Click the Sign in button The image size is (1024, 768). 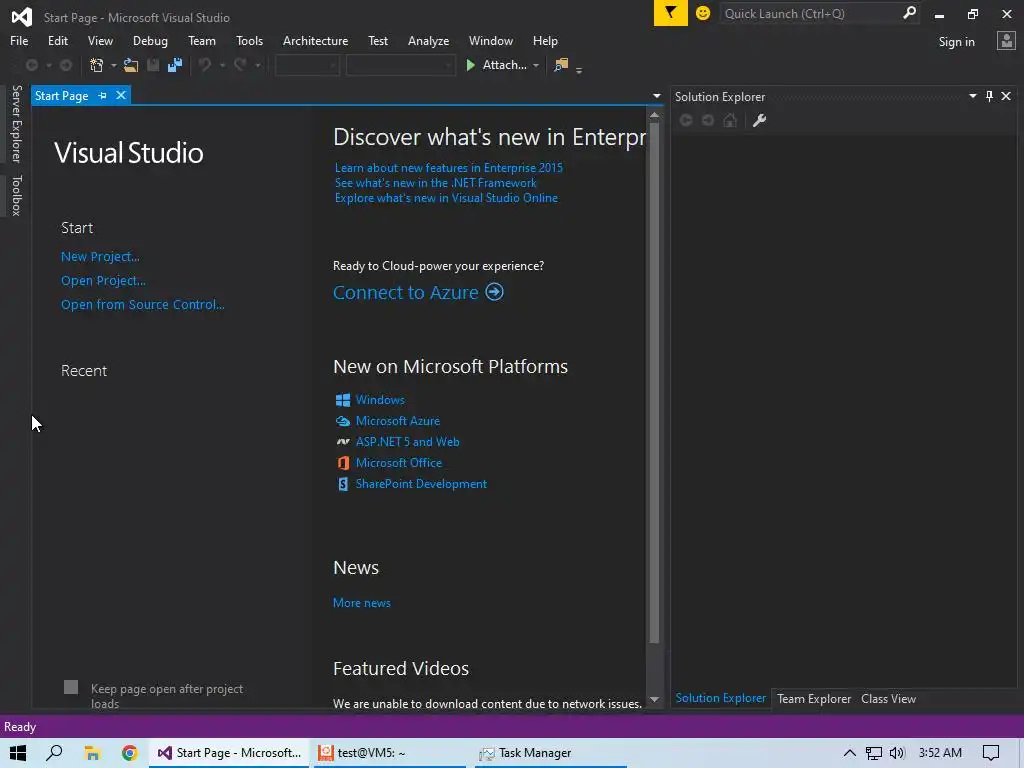(956, 42)
